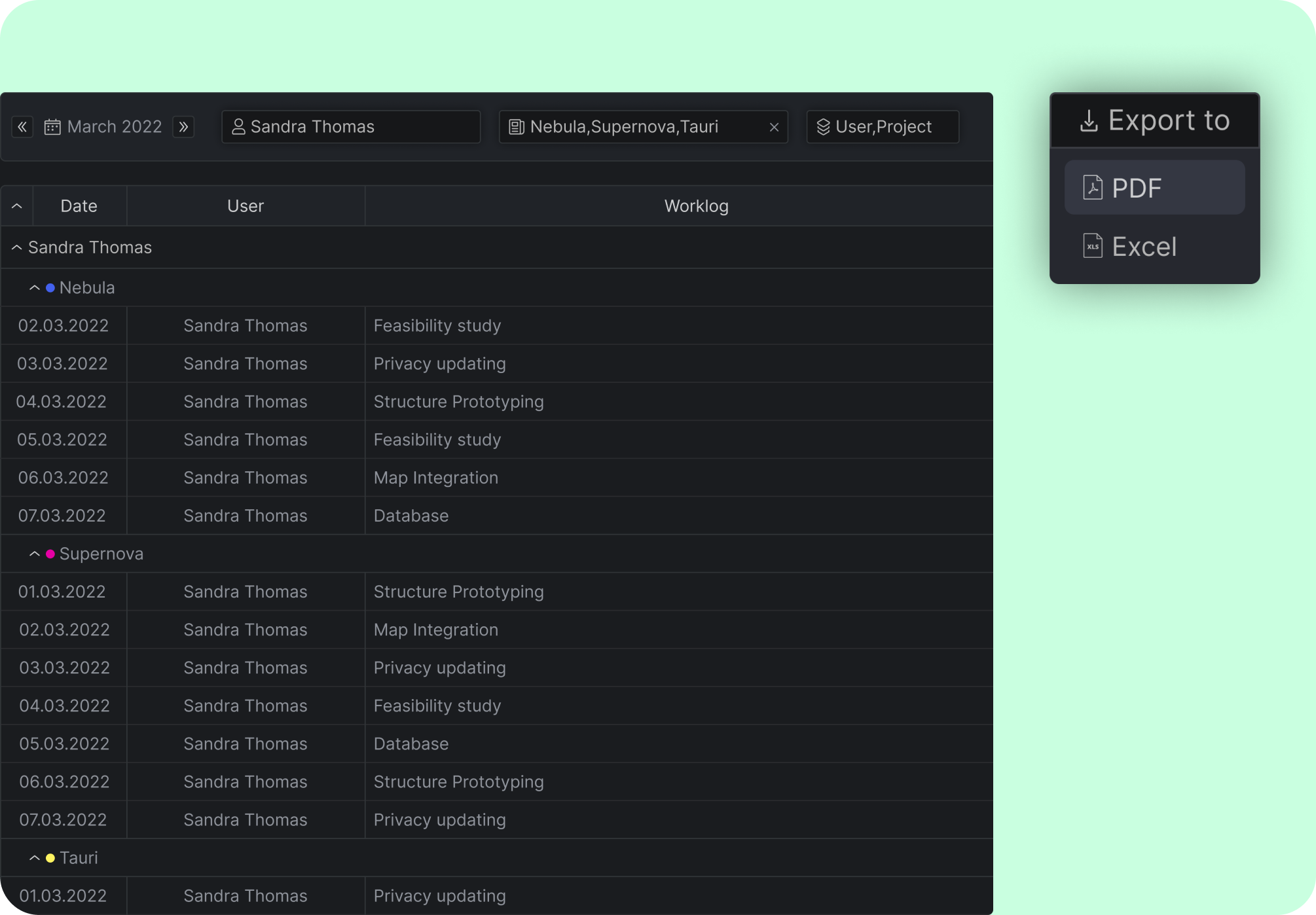
Task: Collapse the Sandra Thomas user group
Action: (15, 247)
